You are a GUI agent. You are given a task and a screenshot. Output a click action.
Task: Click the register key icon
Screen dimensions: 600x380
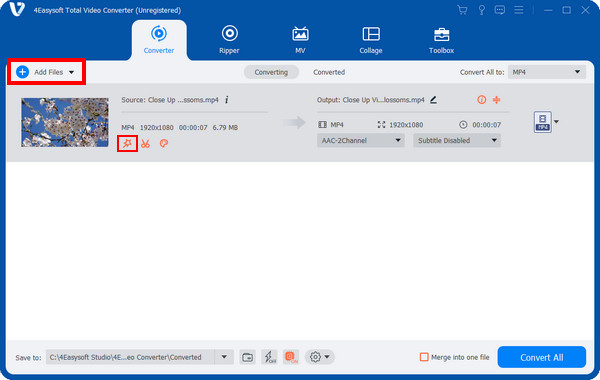(481, 10)
